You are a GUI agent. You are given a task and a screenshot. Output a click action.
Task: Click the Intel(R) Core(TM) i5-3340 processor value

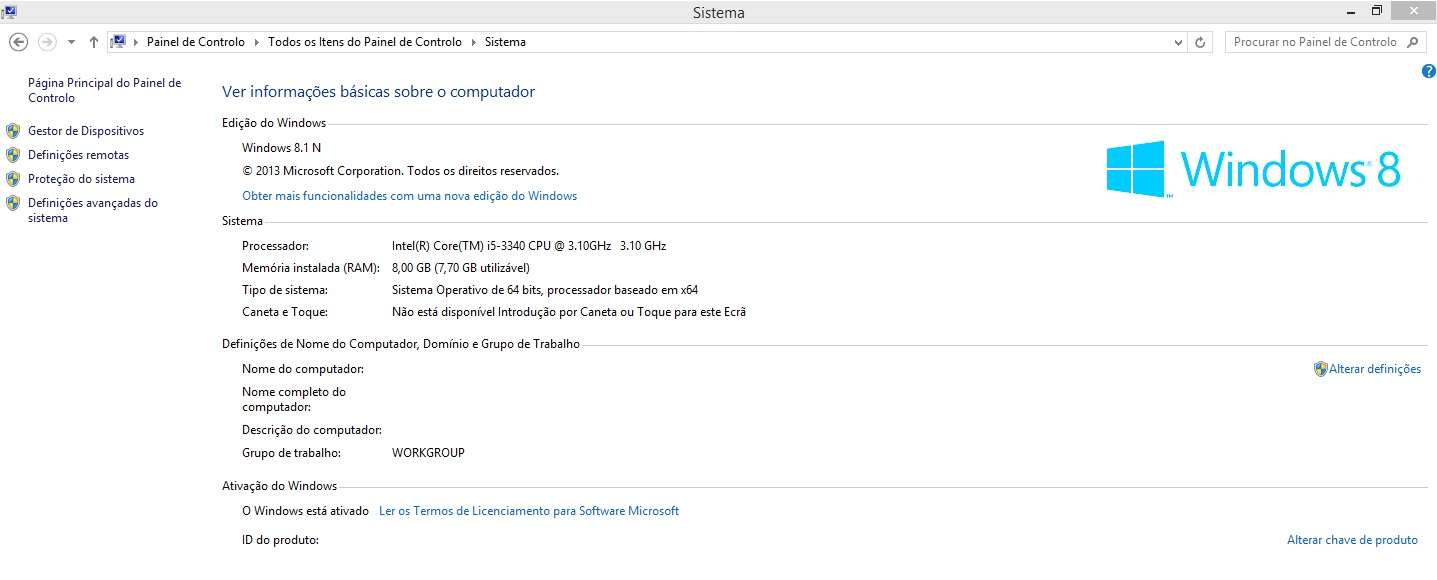tap(529, 246)
